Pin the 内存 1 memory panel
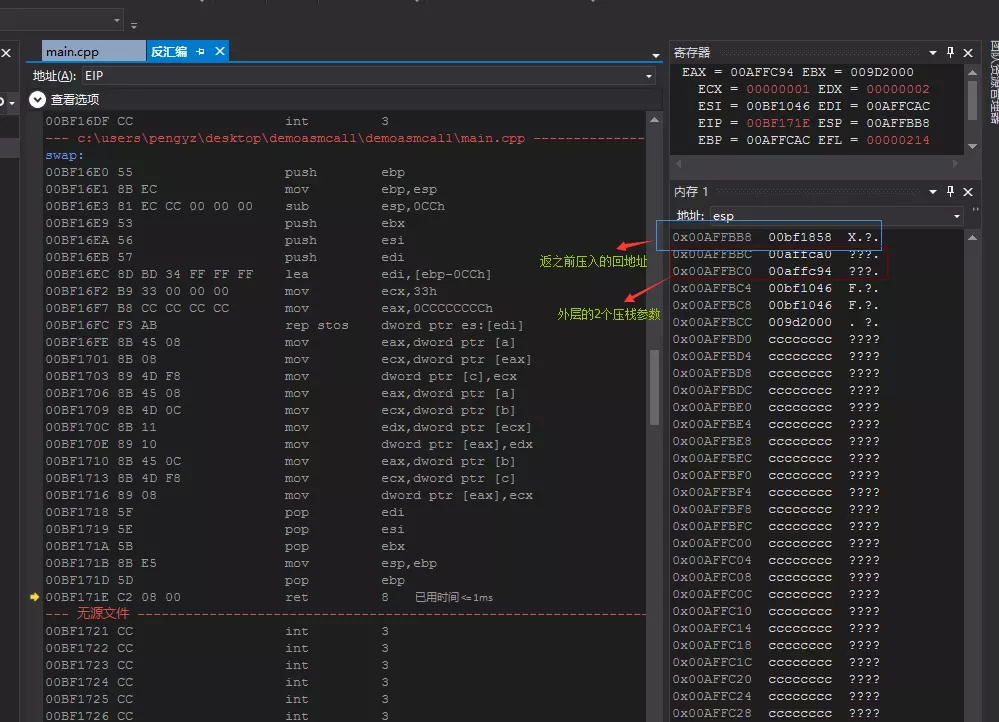This screenshot has width=999, height=722. pos(950,191)
